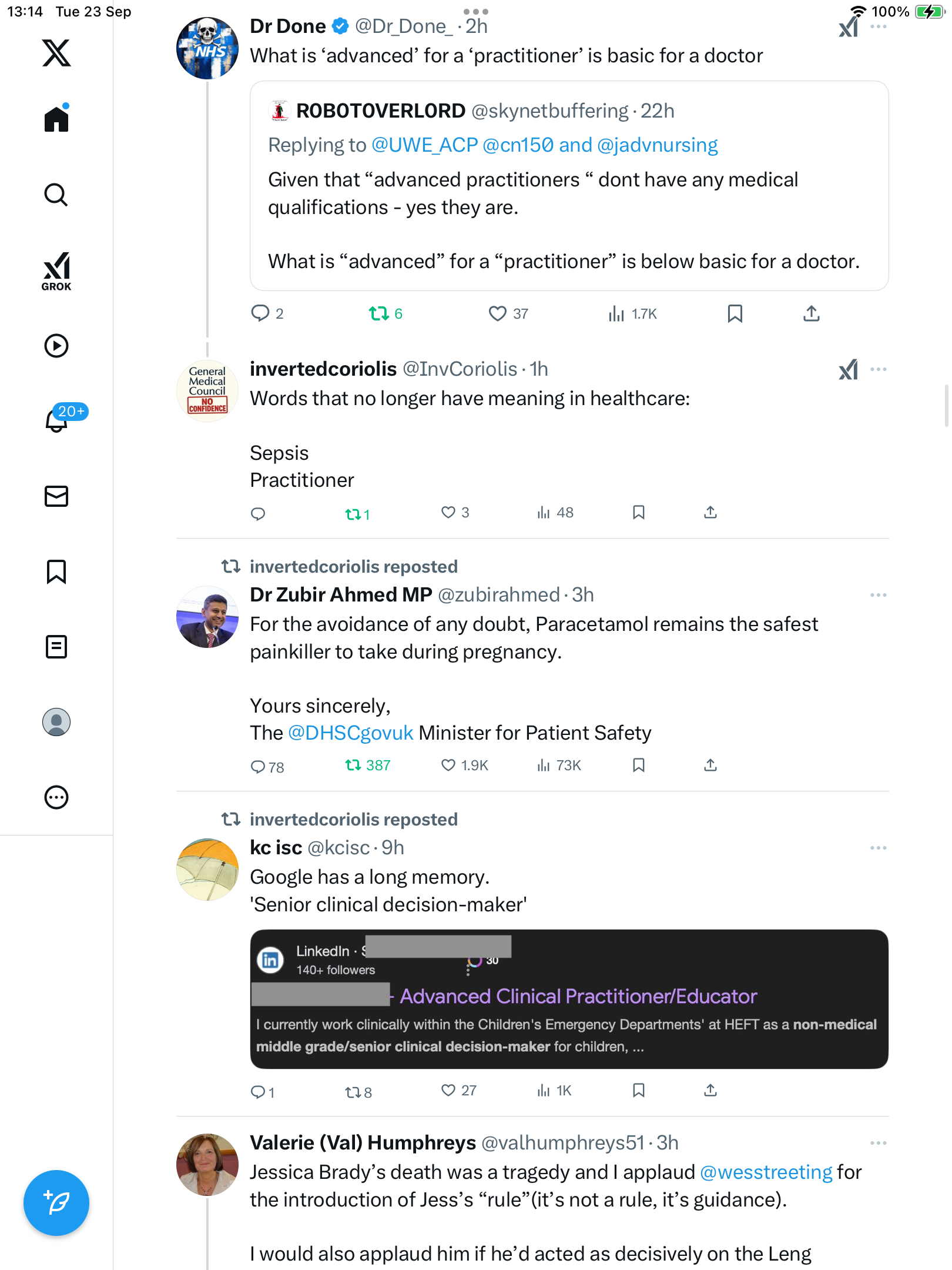Open Bookmarks in the sidebar

(56, 571)
